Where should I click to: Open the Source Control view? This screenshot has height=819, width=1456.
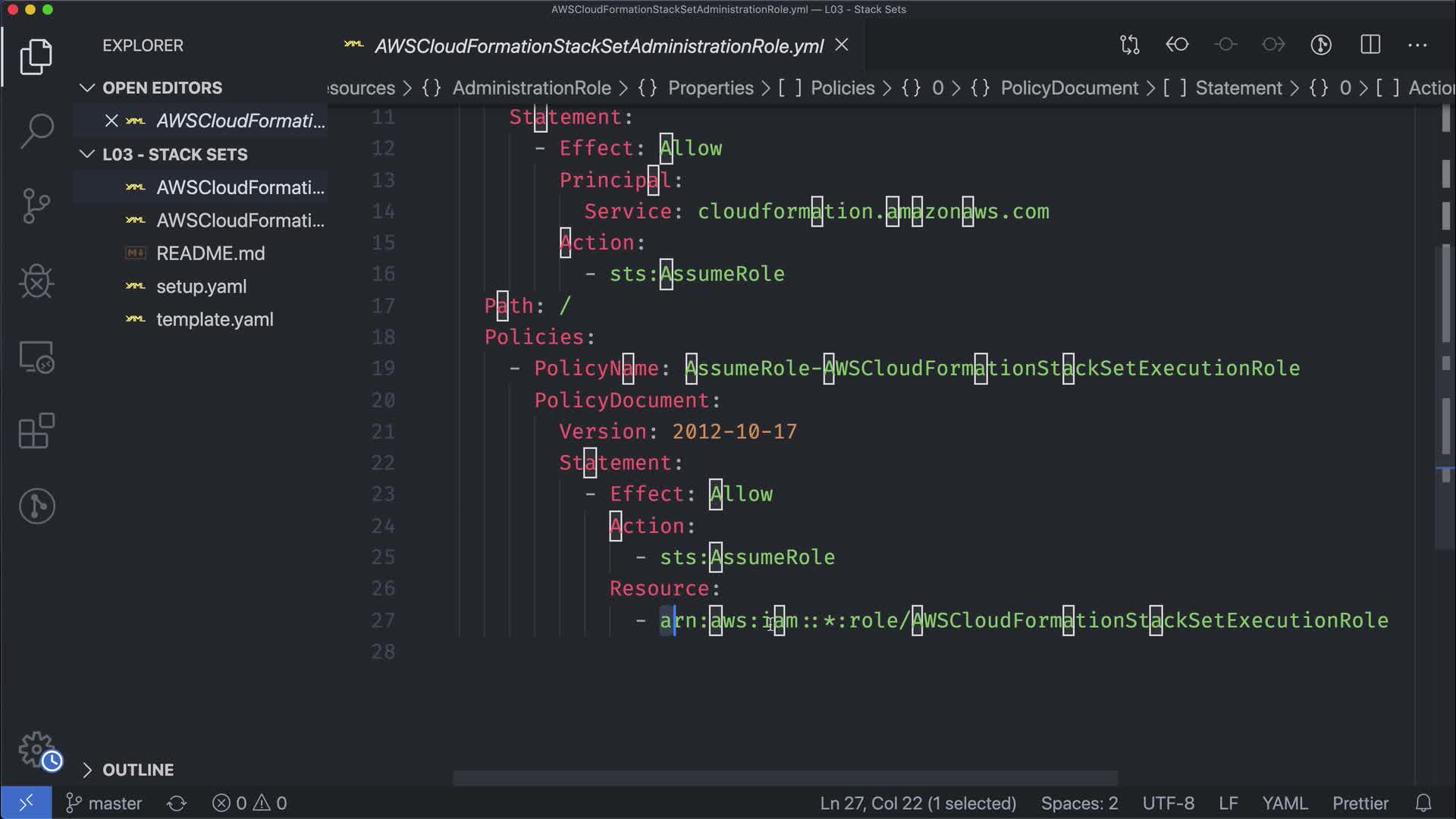tap(36, 206)
